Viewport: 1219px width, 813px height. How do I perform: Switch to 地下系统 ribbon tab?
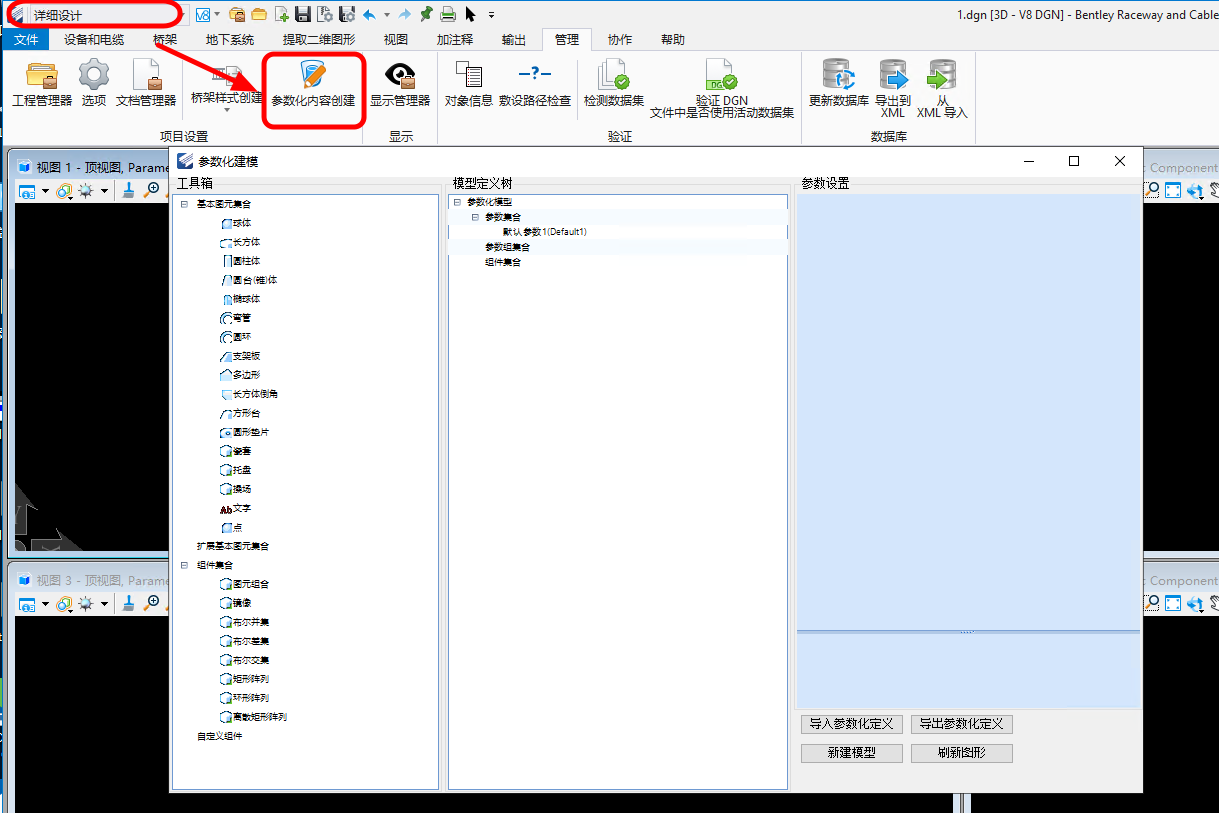[x=230, y=40]
